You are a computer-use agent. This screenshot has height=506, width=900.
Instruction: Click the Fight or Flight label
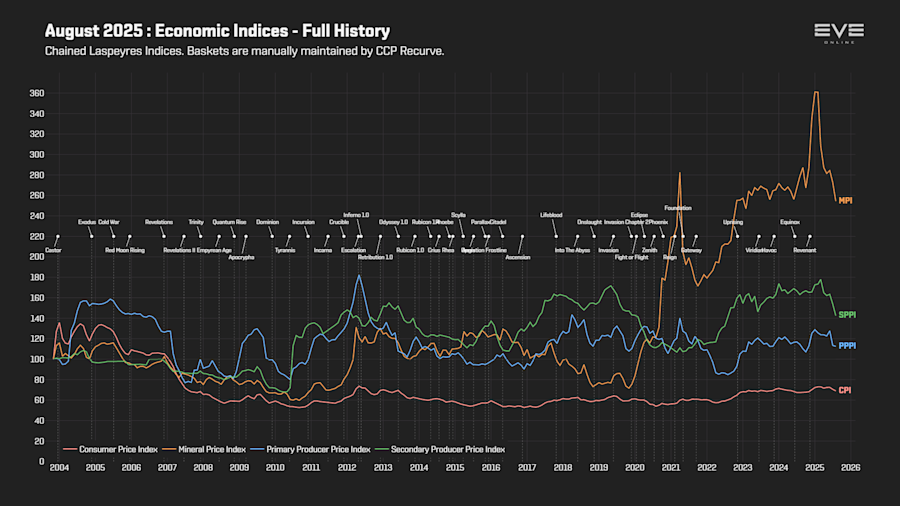[x=631, y=258]
